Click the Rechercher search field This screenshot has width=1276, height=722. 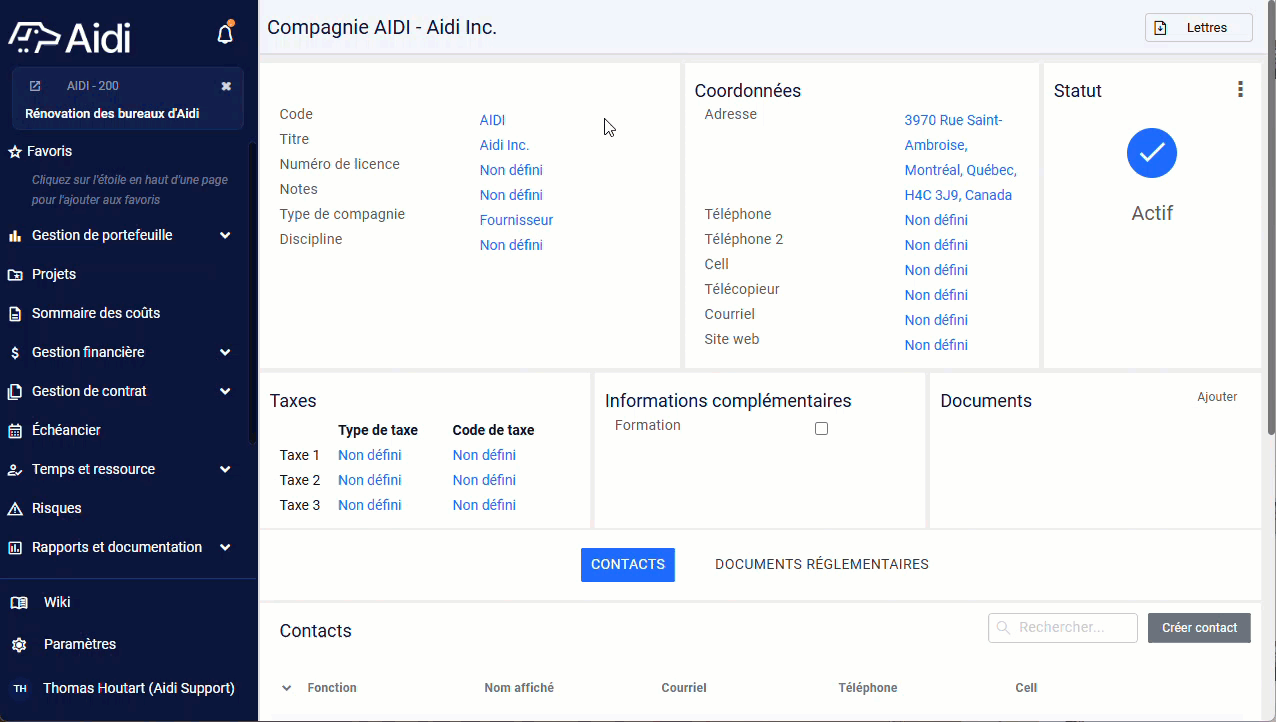click(1063, 628)
